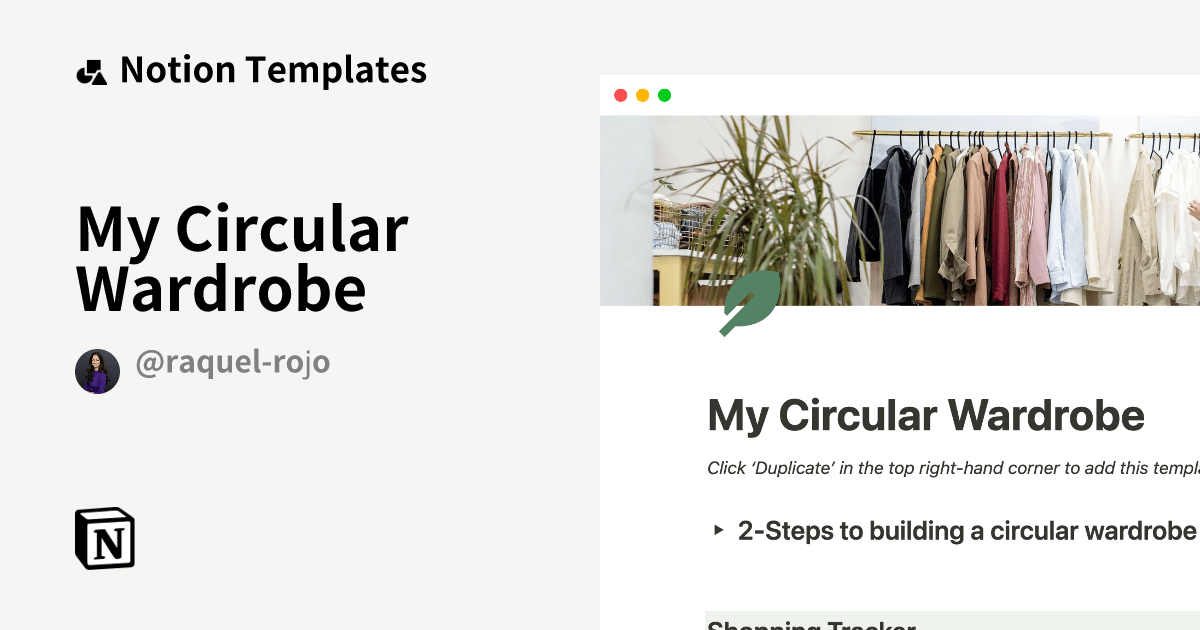Click the '2-Steps to building a circular wardrobe' heading
Screen dimensions: 1200x630
tap(966, 531)
